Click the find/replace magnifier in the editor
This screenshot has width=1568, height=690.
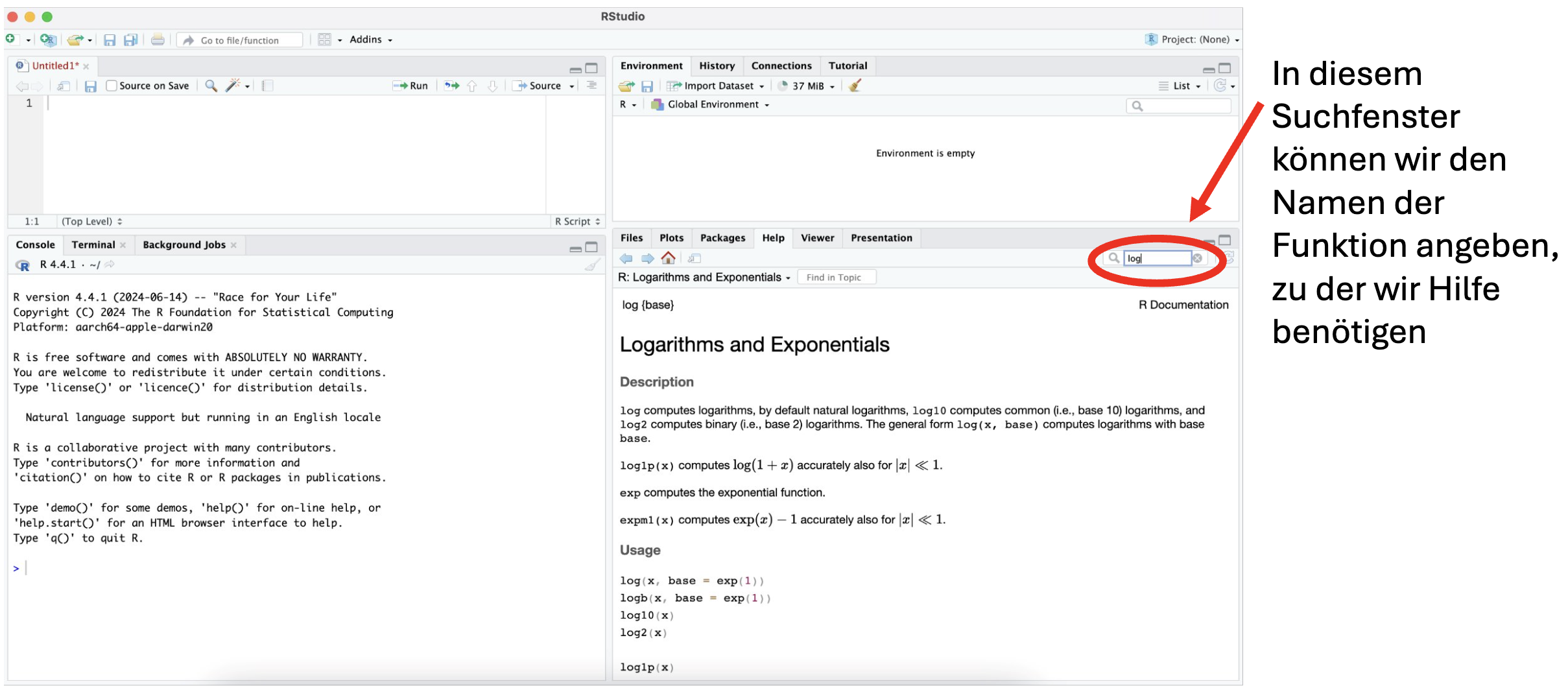(x=211, y=86)
